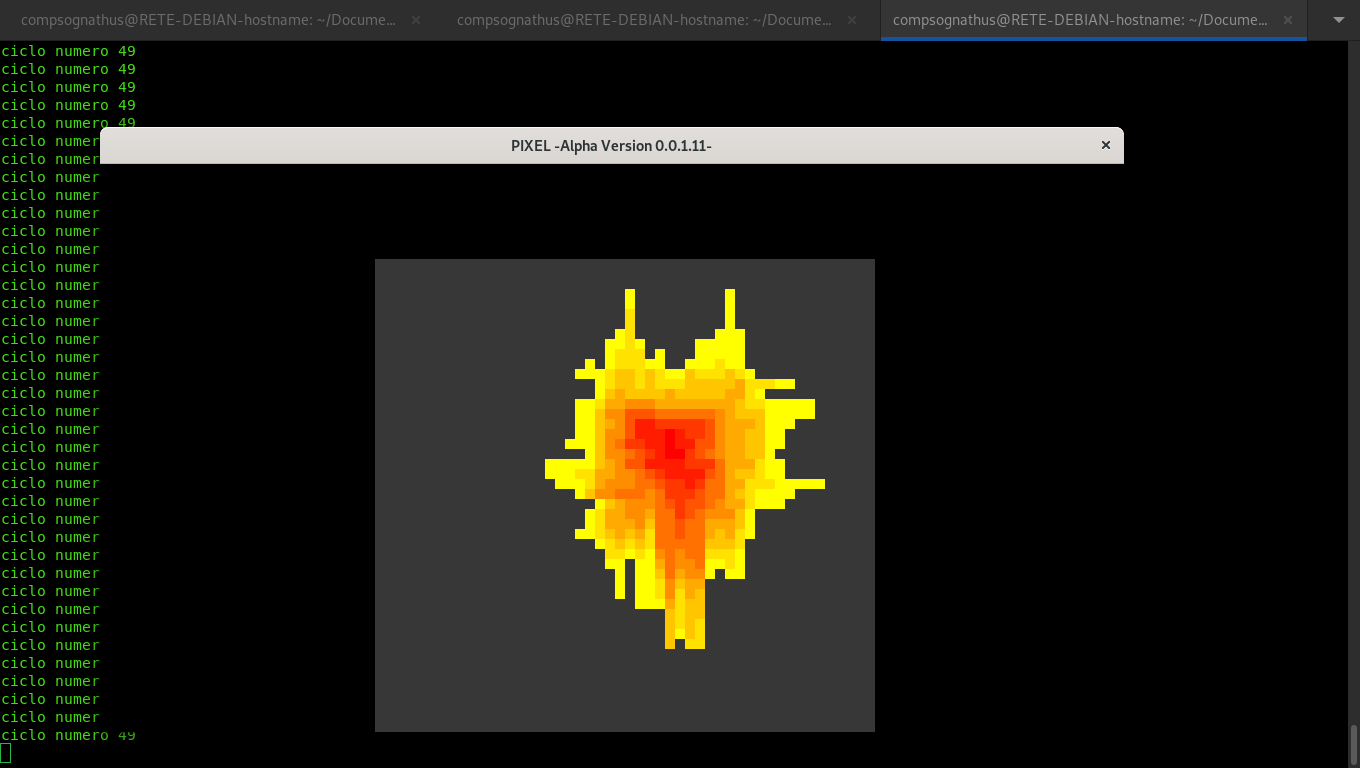1360x768 pixels.
Task: Click the topmost 'ciclo numero 49' terminal line
Action: (x=68, y=51)
